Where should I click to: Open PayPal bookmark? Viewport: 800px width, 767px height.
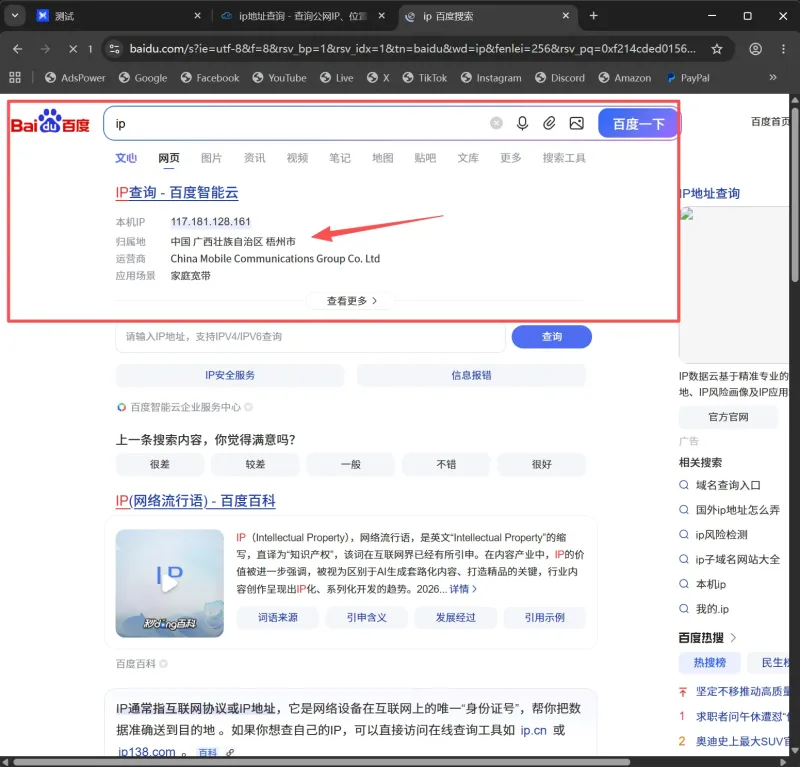tap(688, 78)
